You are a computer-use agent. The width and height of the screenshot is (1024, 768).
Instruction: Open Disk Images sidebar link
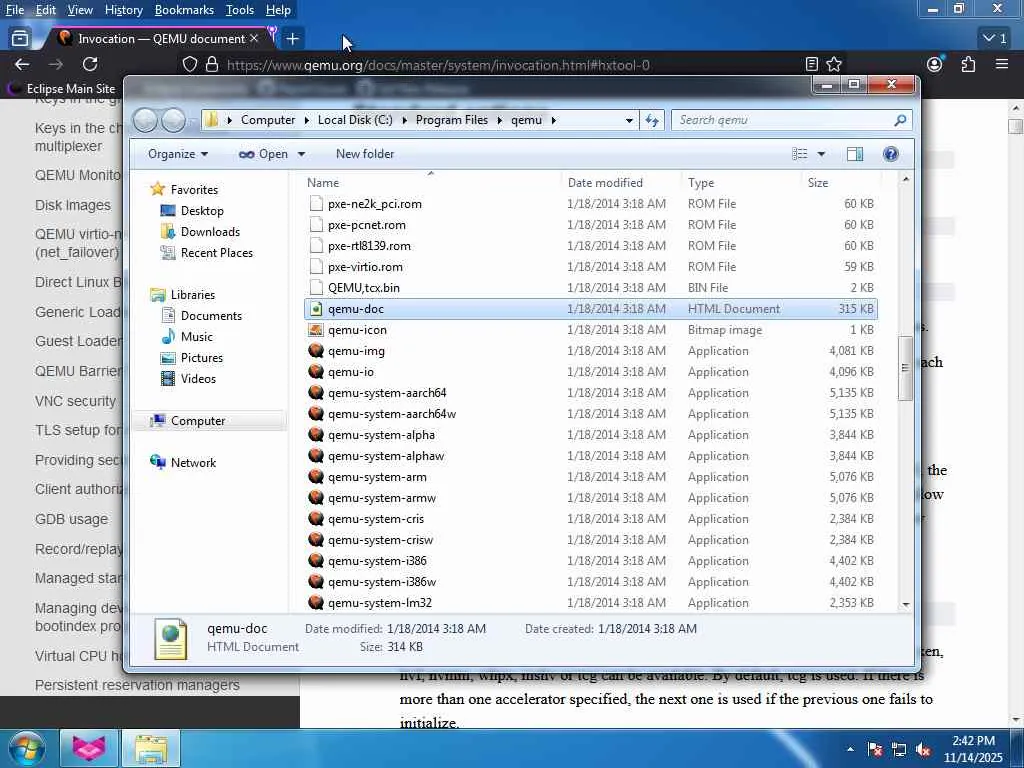(x=72, y=205)
